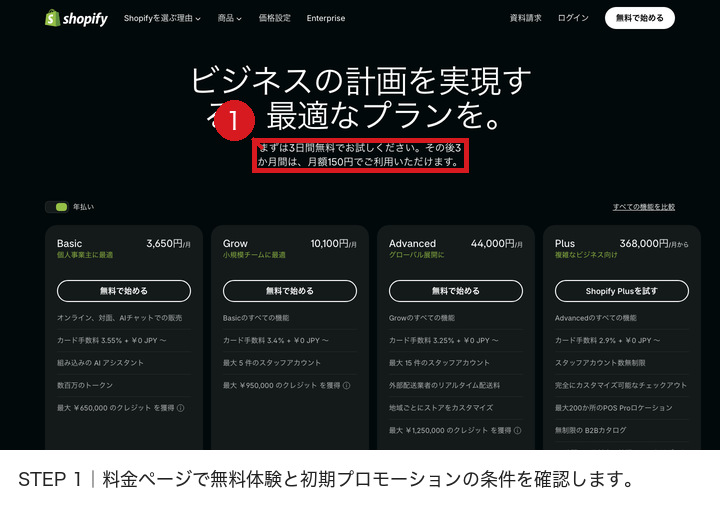Image resolution: width=720 pixels, height=522 pixels.
Task: Click the info icon next to ¥950,000 credit
Action: click(x=347, y=385)
